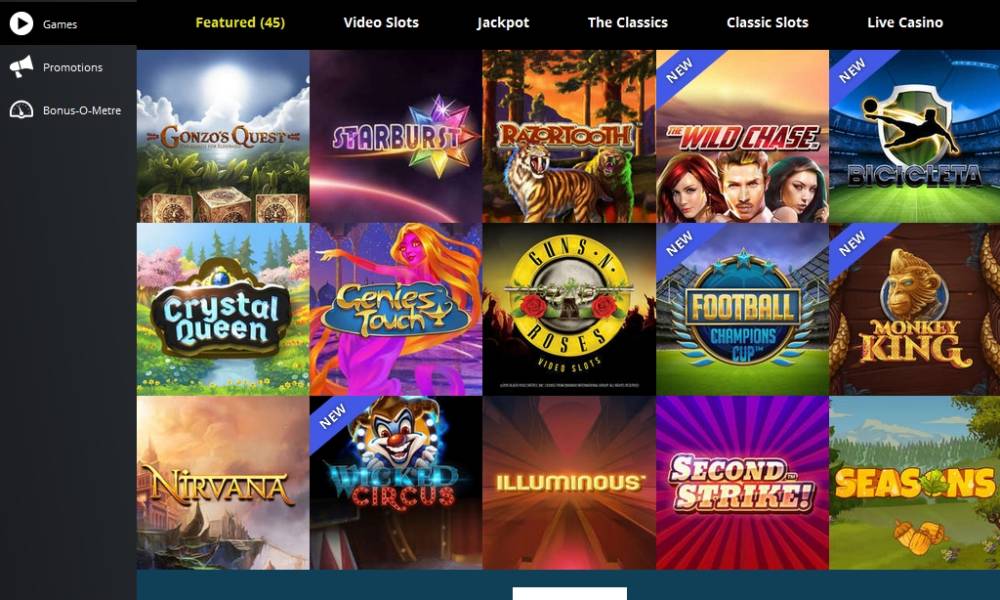Viewport: 1000px width, 600px height.
Task: Open the Featured (45) tab
Action: (240, 22)
